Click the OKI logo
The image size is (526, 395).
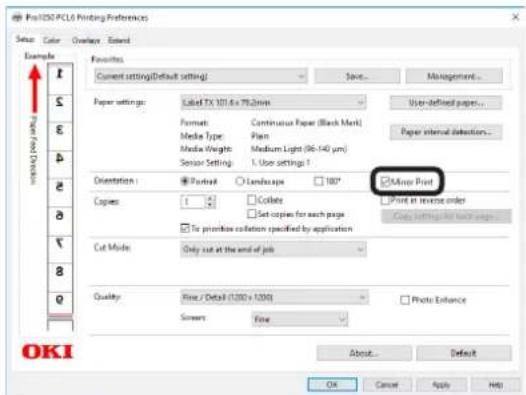click(47, 352)
